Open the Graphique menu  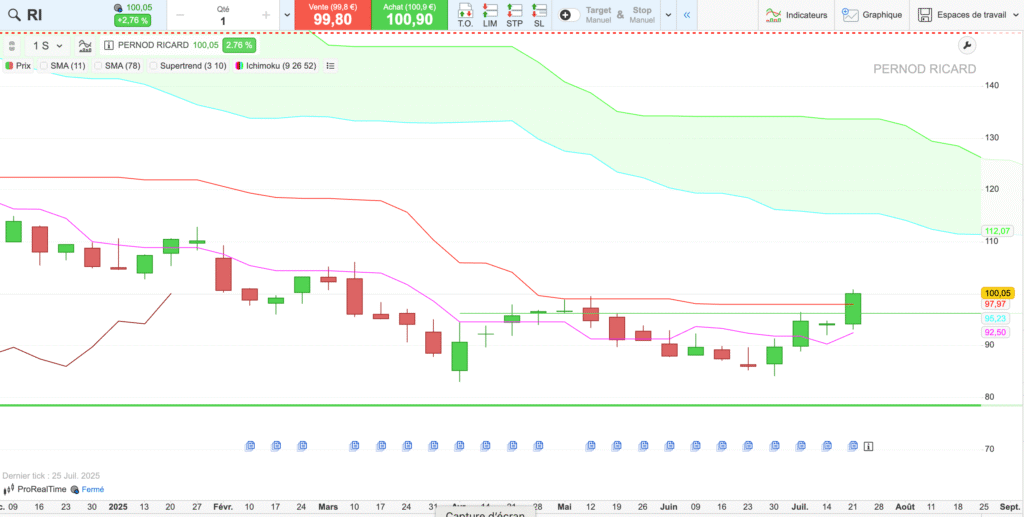point(872,15)
